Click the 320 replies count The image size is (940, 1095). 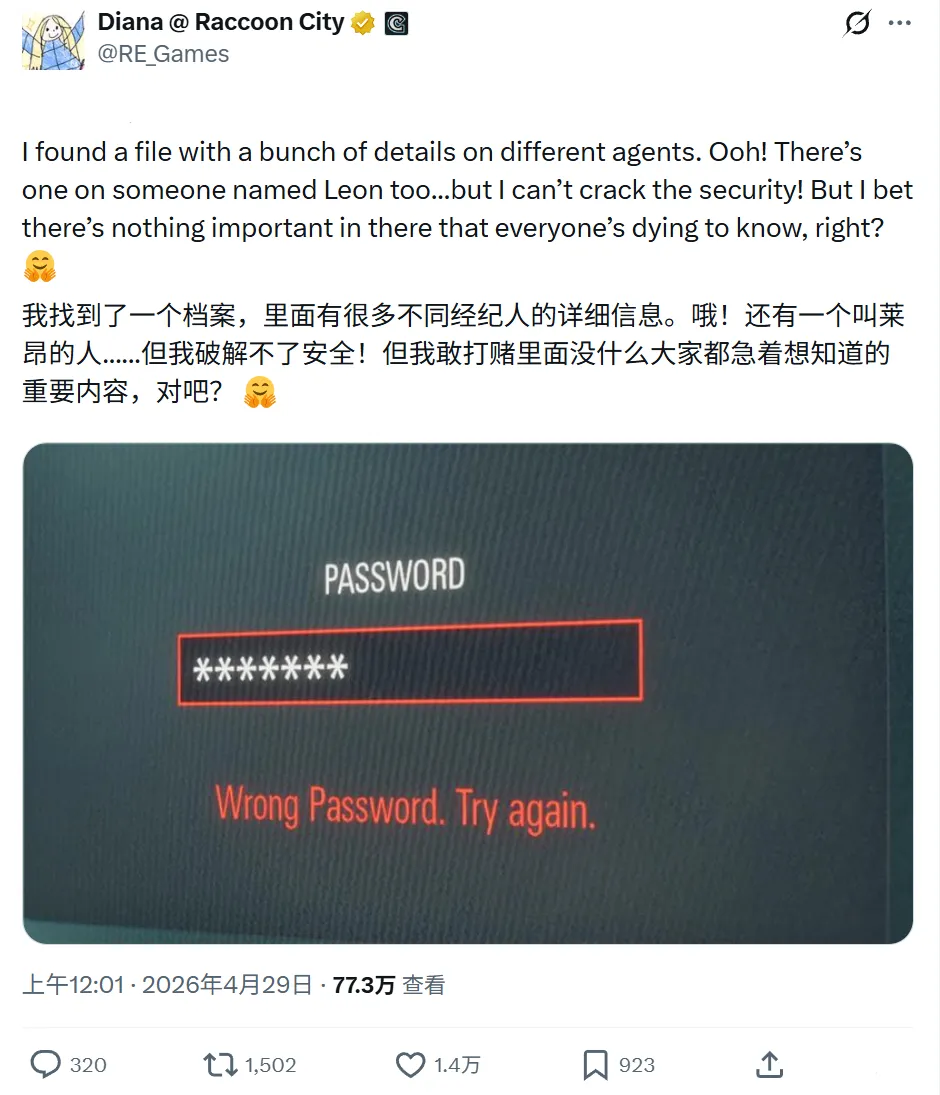pos(88,1065)
